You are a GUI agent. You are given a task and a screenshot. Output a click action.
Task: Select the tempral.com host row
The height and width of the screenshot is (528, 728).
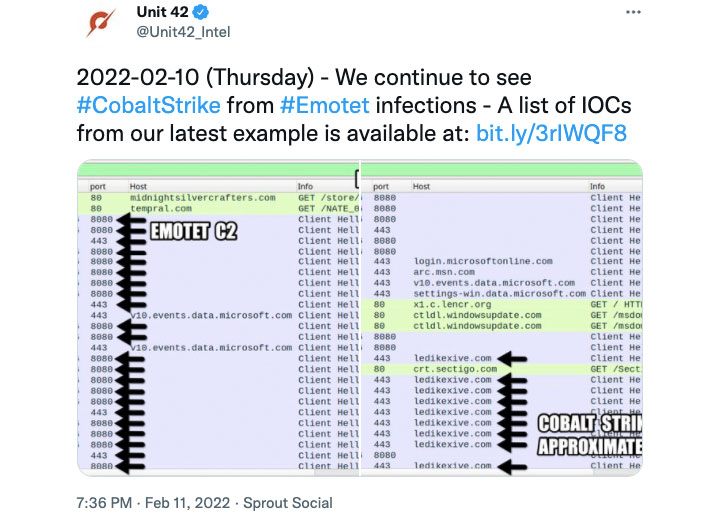161,209
